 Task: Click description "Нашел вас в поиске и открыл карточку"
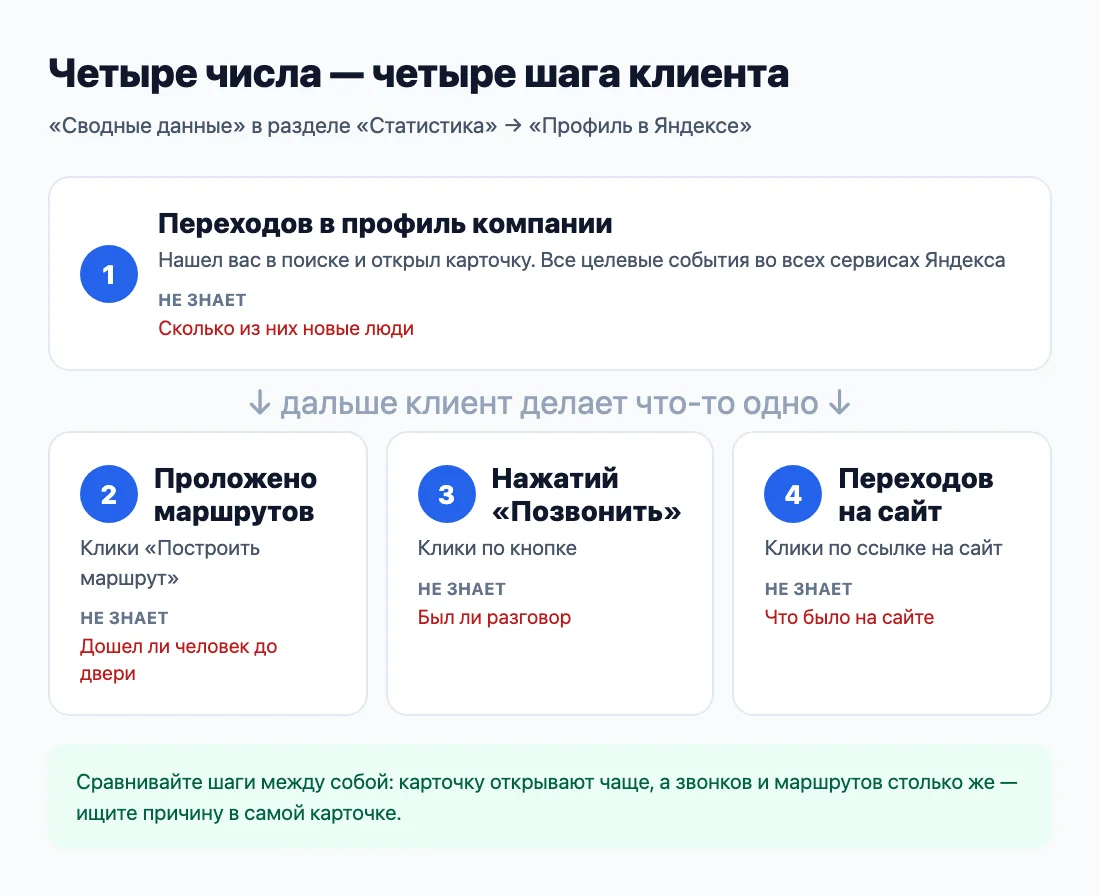347,260
